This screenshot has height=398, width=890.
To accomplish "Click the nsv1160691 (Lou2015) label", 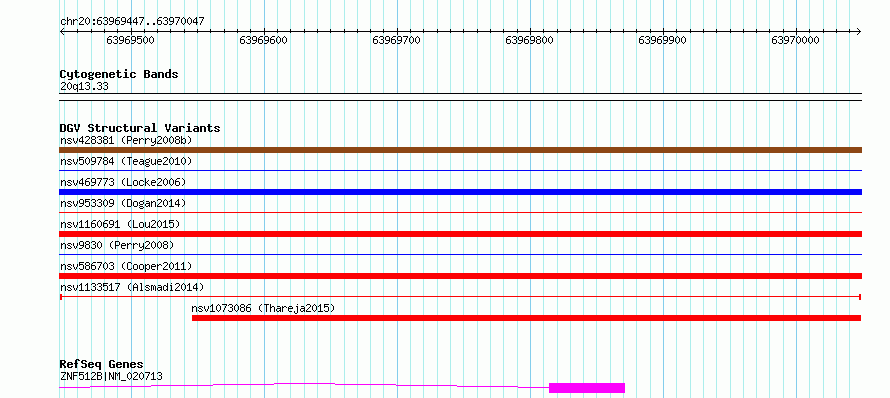I will (120, 224).
